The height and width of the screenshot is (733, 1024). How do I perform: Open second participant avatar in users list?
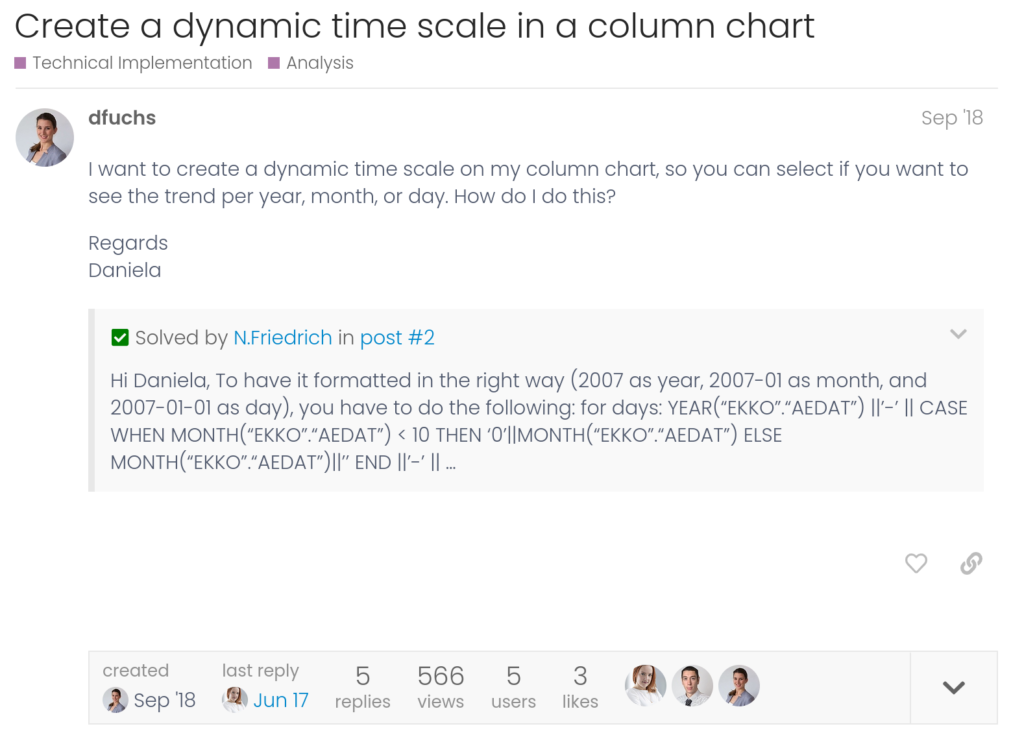coord(692,686)
